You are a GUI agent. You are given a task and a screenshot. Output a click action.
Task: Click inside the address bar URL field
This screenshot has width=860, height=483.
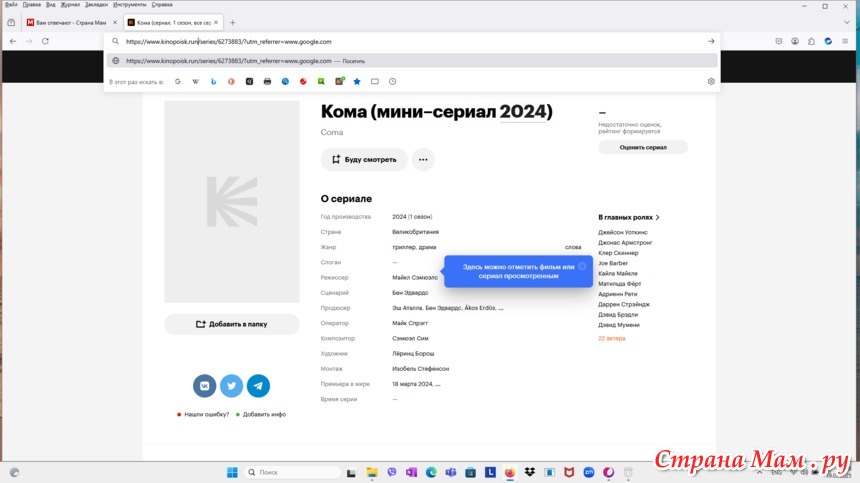[411, 41]
